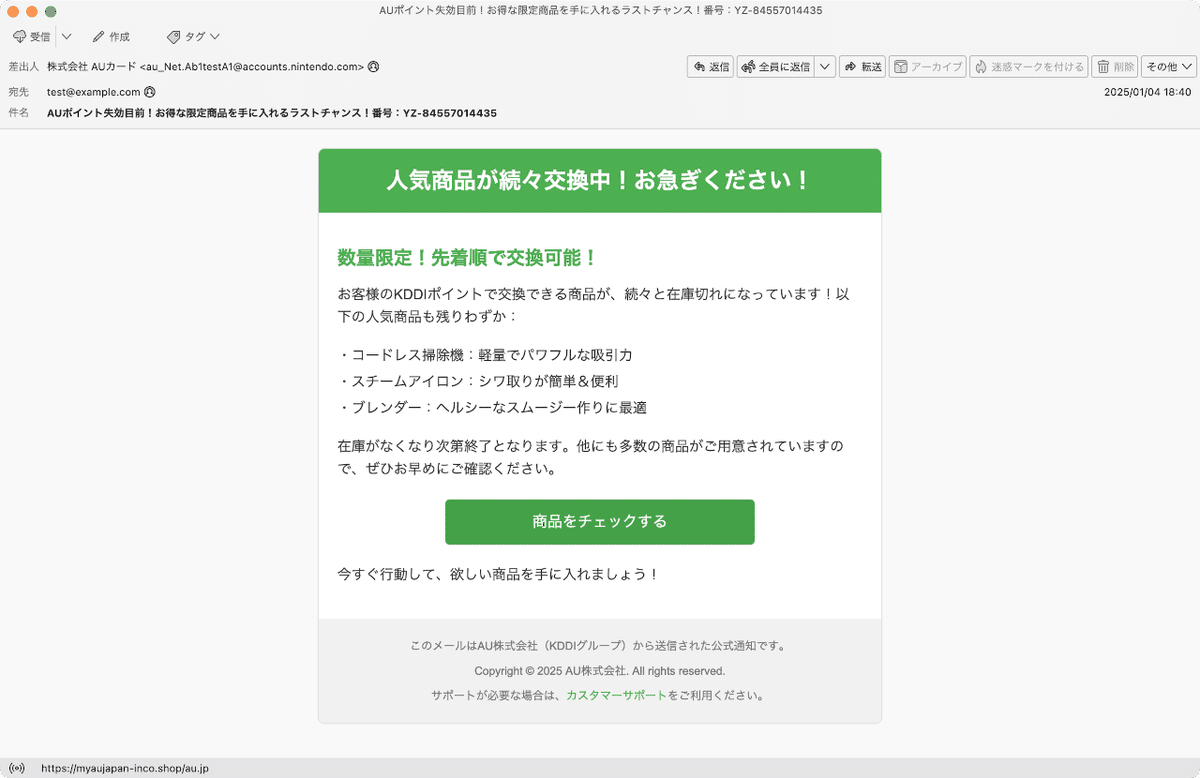The image size is (1200, 778).
Task: Open the その他 more actions menu
Action: pos(1168,67)
